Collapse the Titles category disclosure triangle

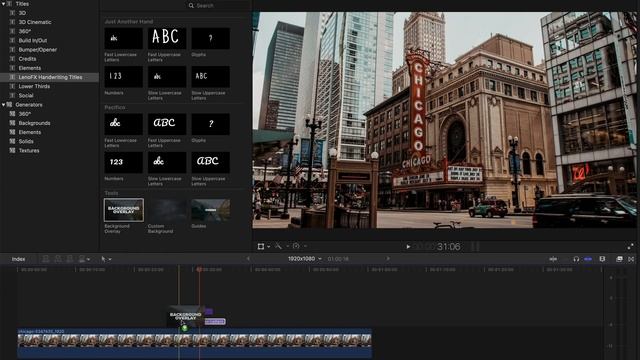click(3, 4)
